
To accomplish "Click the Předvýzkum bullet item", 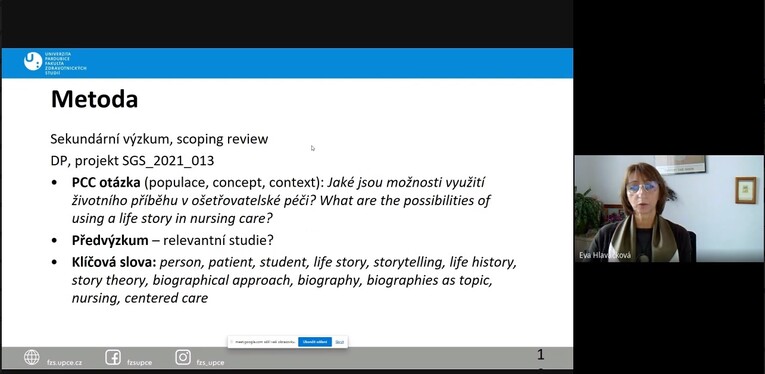I will [x=173, y=240].
